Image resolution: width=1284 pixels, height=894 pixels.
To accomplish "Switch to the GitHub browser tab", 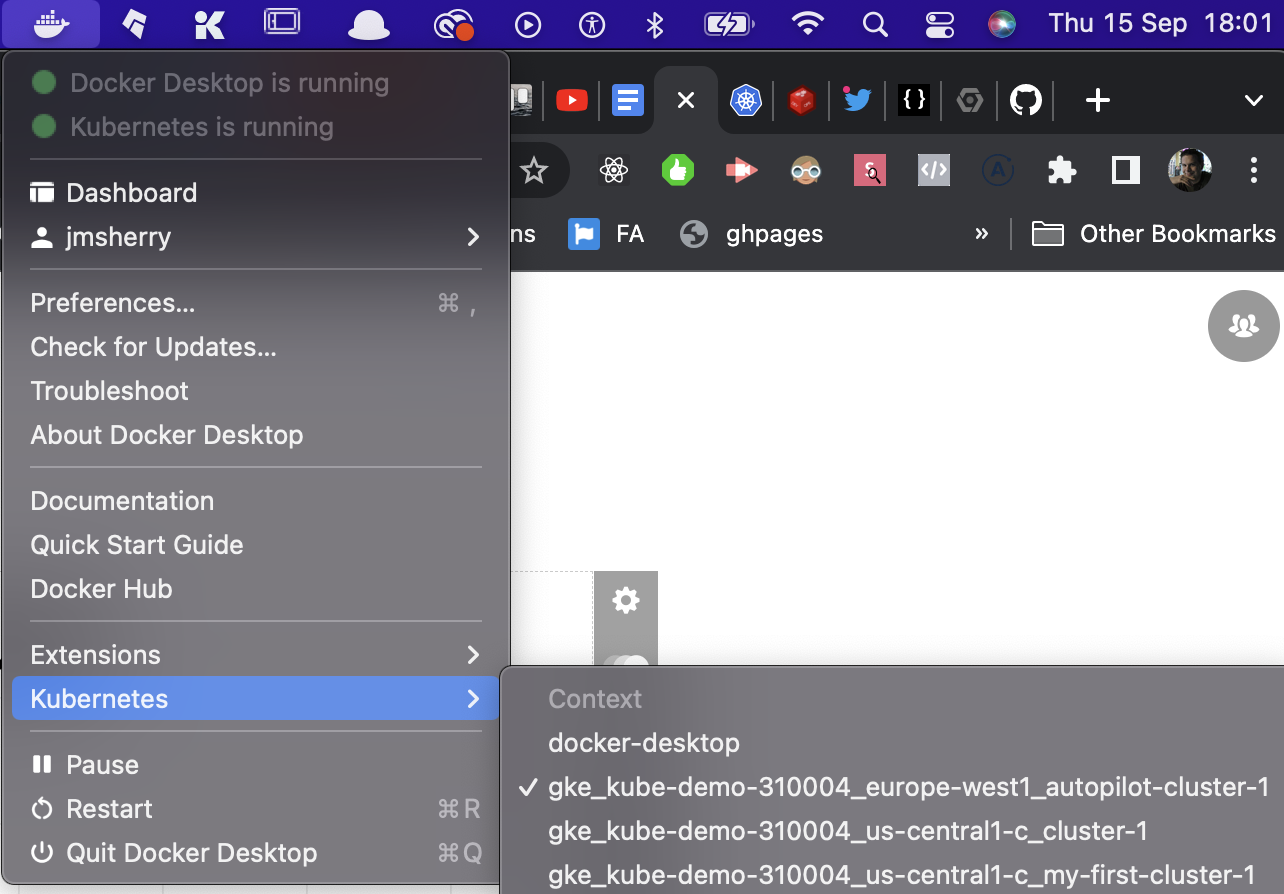I will (1025, 100).
